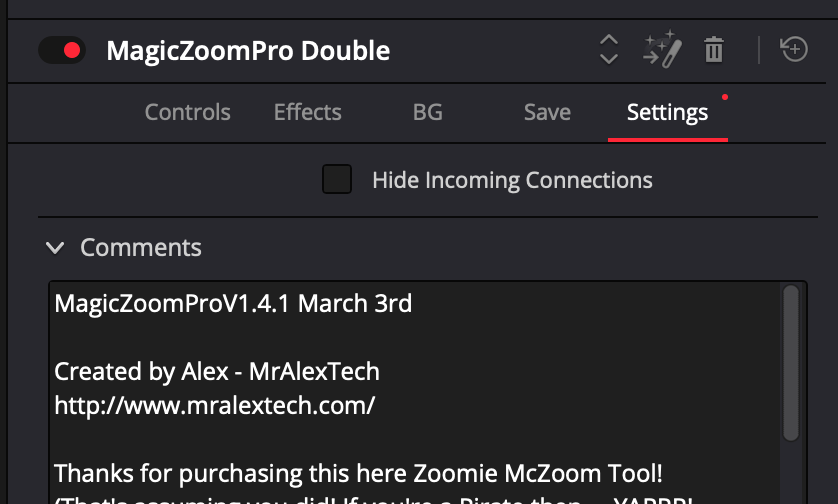Viewport: 838px width, 504px height.
Task: Delete effect with the trash icon
Action: (713, 49)
